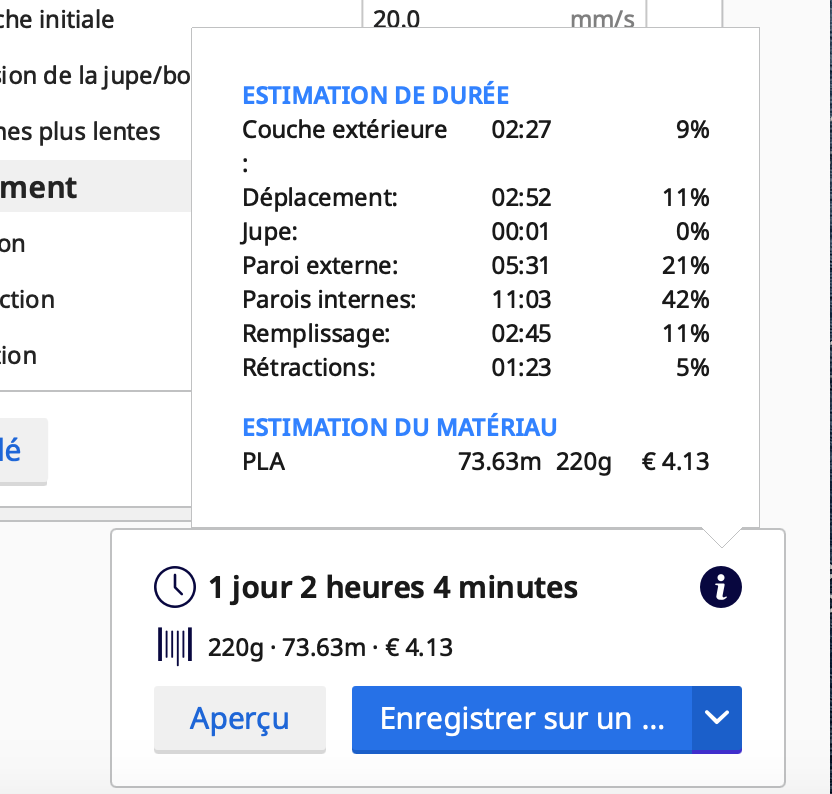Click the clock icon beside print duration
The width and height of the screenshot is (832, 794).
pos(175,587)
